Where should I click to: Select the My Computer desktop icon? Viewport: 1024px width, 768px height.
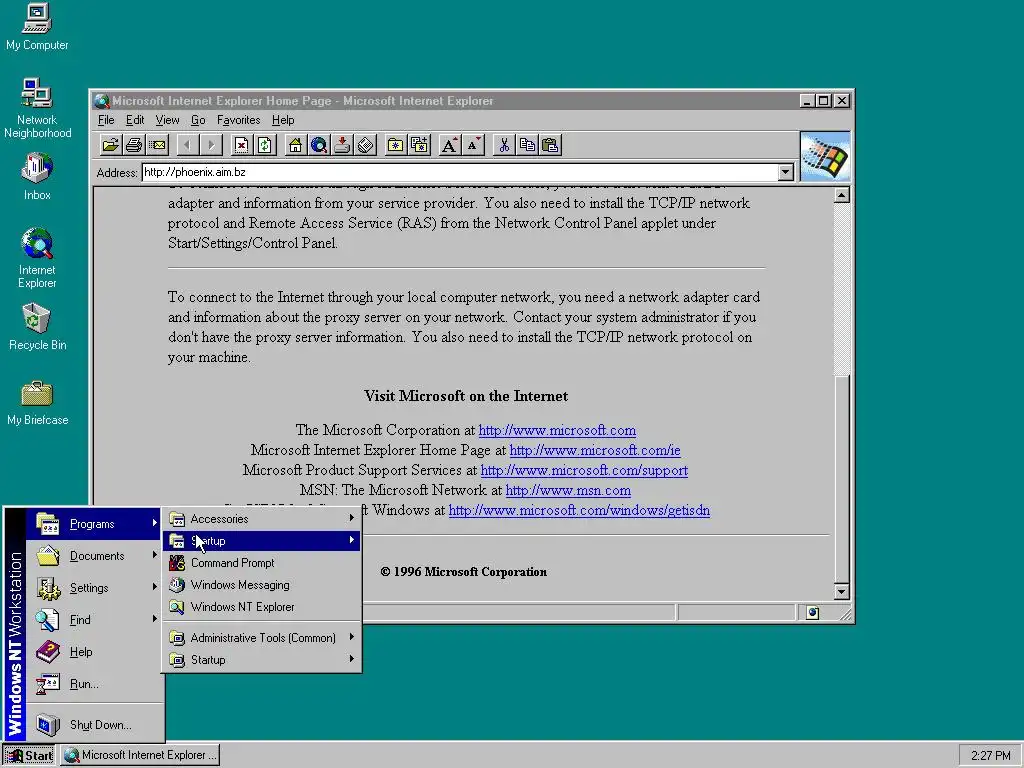pyautogui.click(x=37, y=27)
